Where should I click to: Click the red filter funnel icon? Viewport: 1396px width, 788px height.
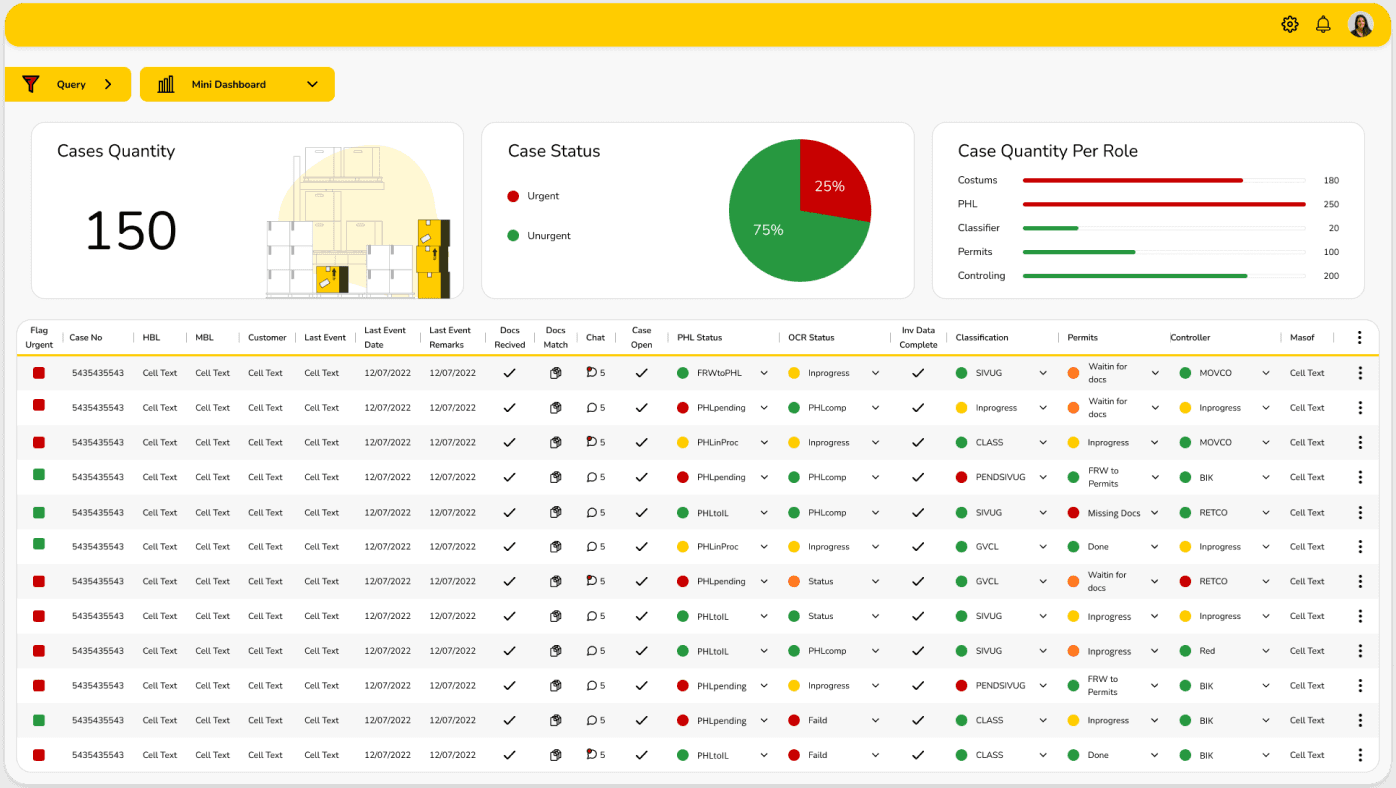tap(31, 84)
